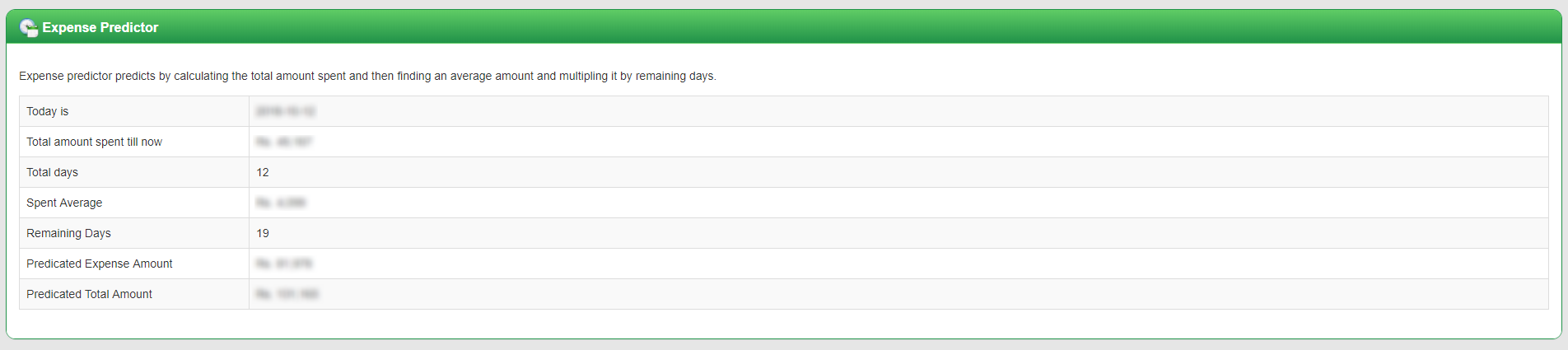
Task: Click the blurred total amount spent value
Action: [x=284, y=142]
